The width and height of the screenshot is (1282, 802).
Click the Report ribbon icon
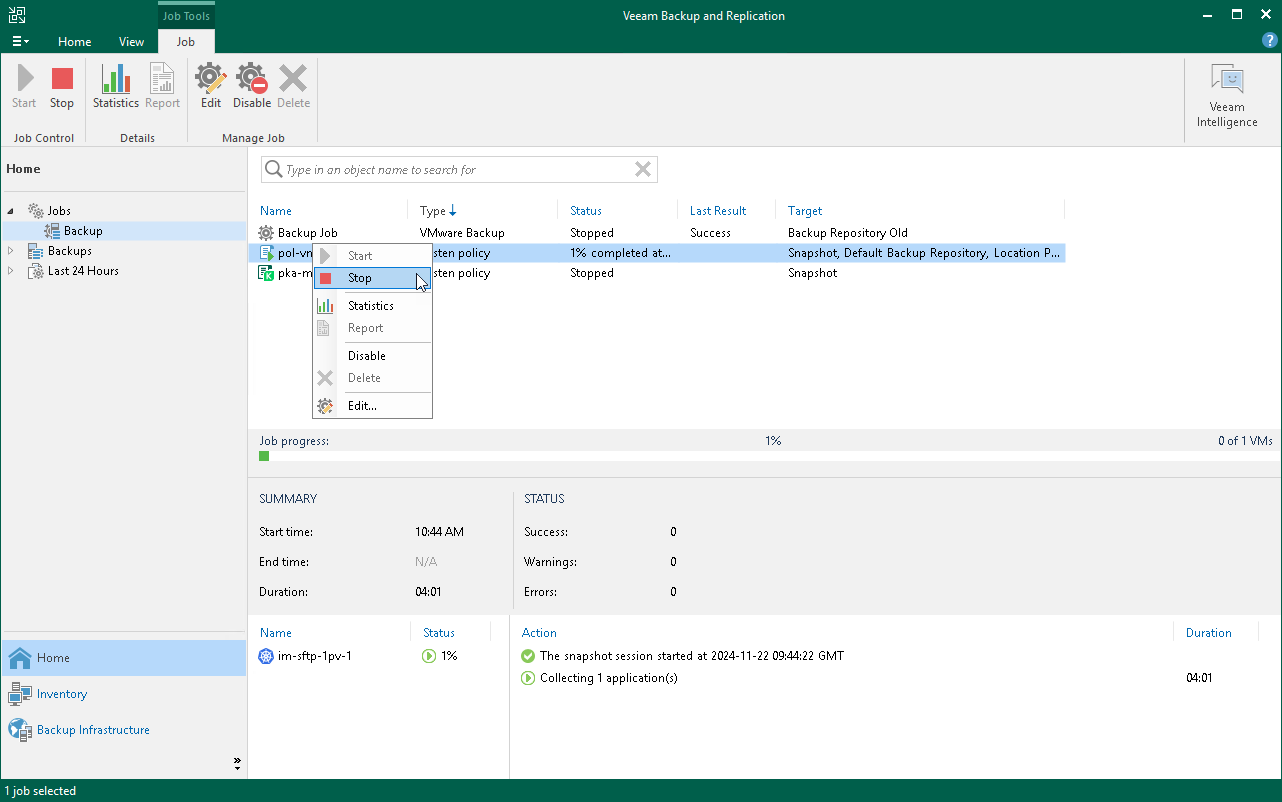(162, 79)
